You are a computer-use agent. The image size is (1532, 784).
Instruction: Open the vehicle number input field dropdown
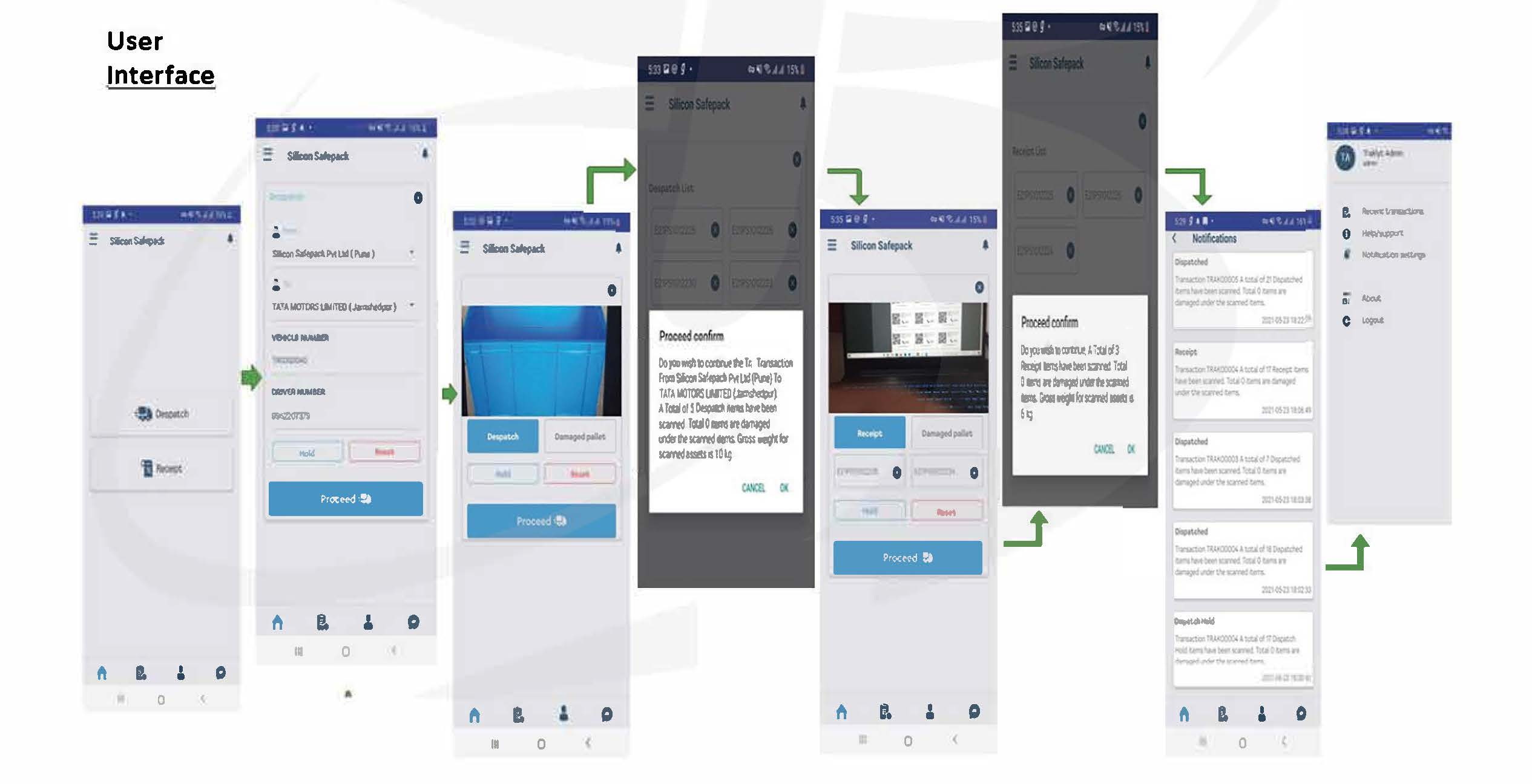pos(345,359)
